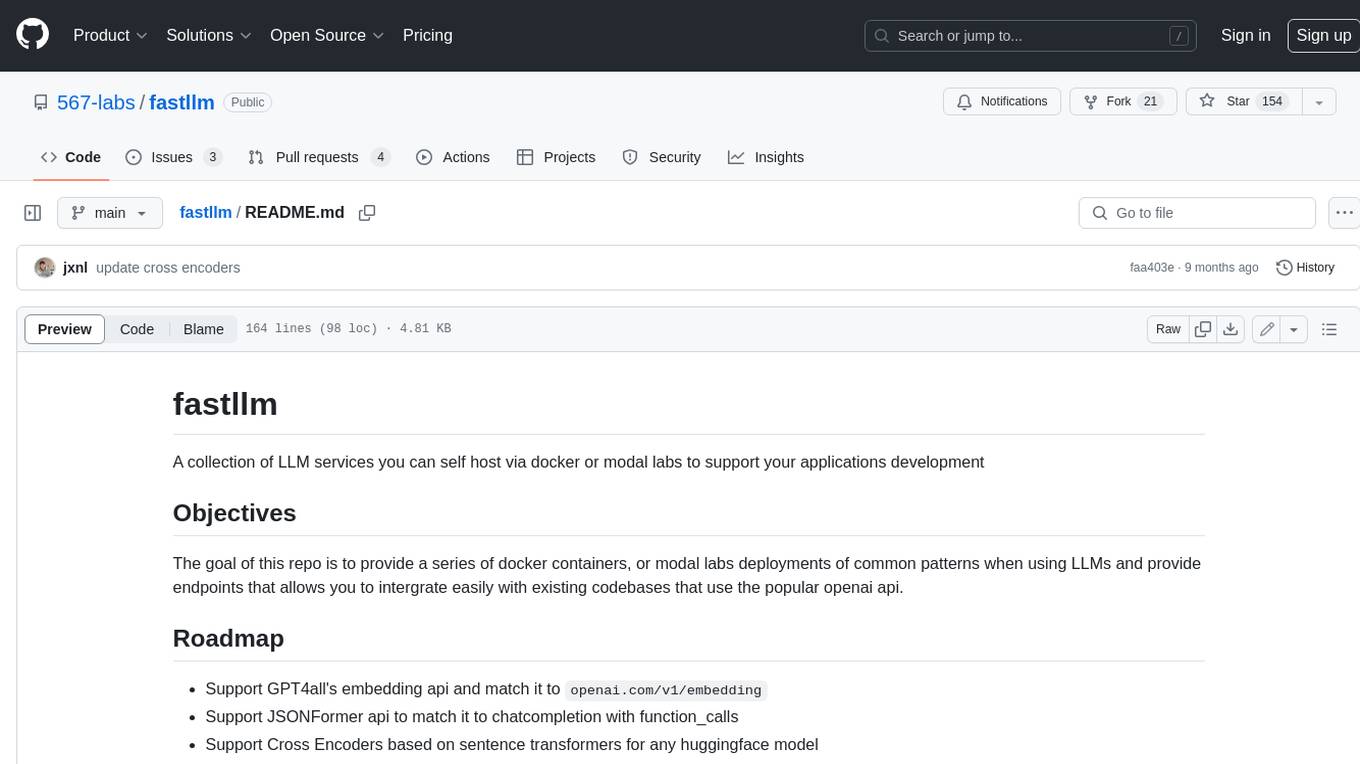Click the GitHub logo icon
This screenshot has width=1360, height=764.
click(32, 35)
